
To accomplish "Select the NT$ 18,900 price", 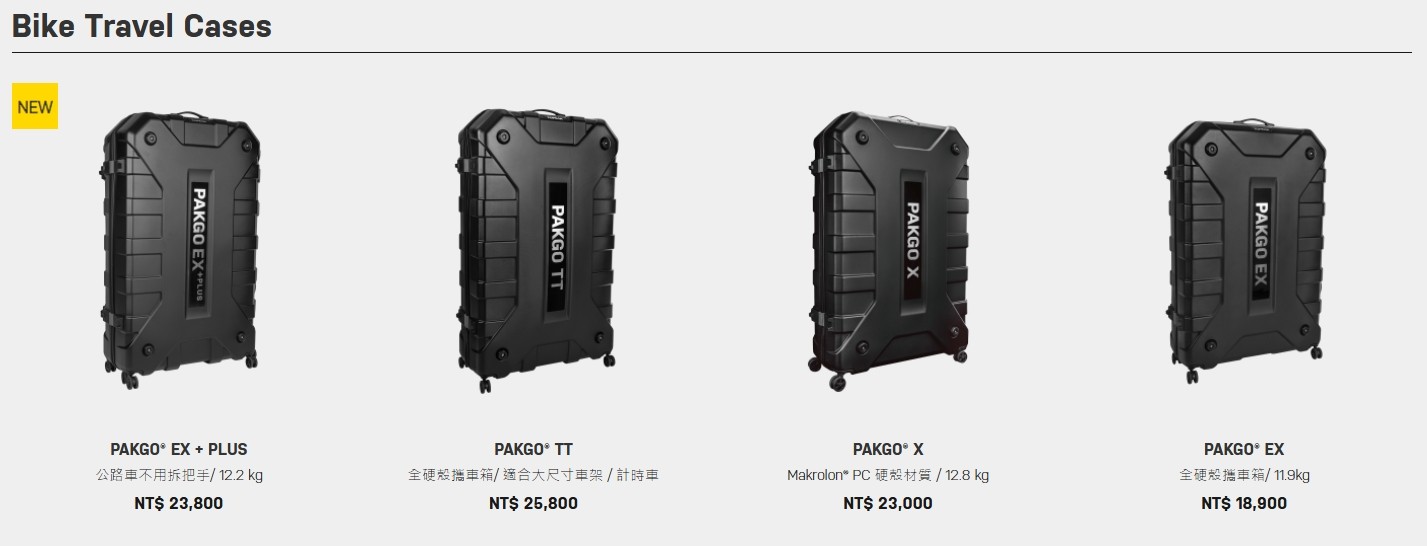I will coord(1244,503).
